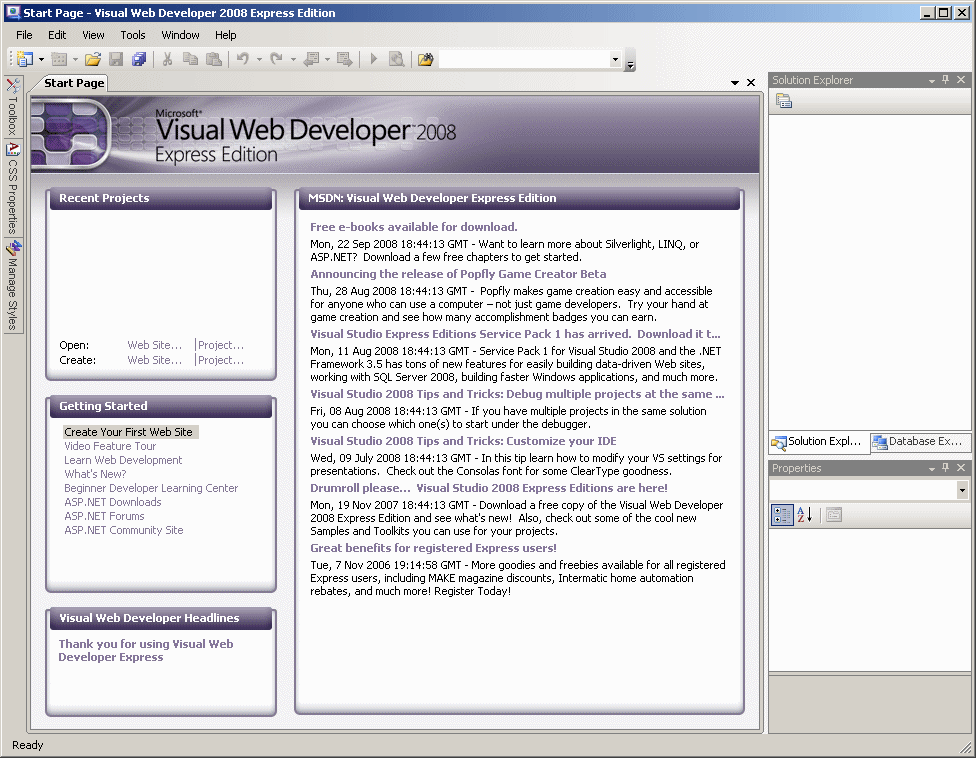
Task: Close the Solution Explorer panel
Action: point(961,80)
